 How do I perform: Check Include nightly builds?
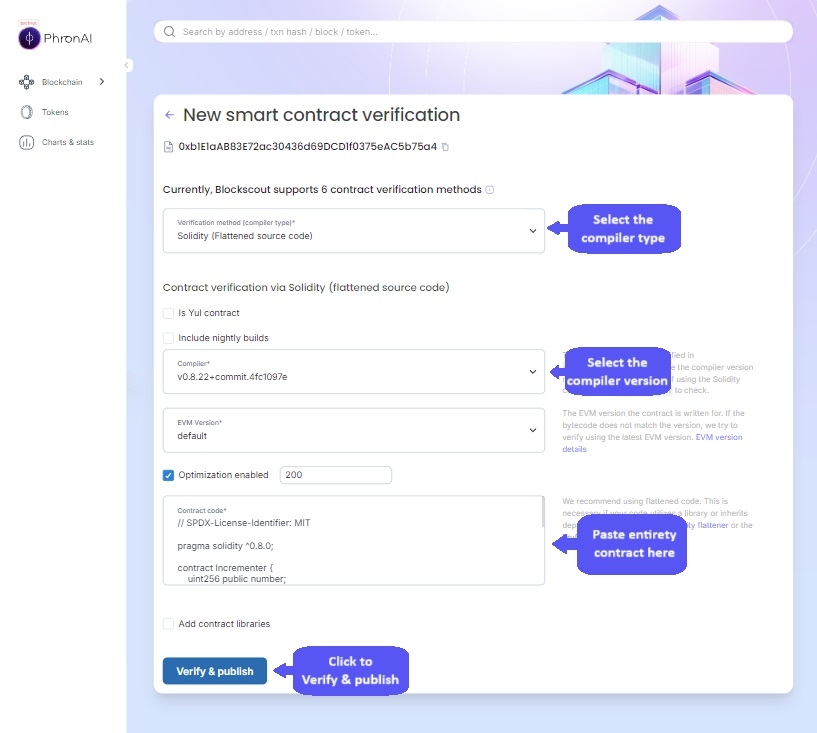(x=168, y=338)
